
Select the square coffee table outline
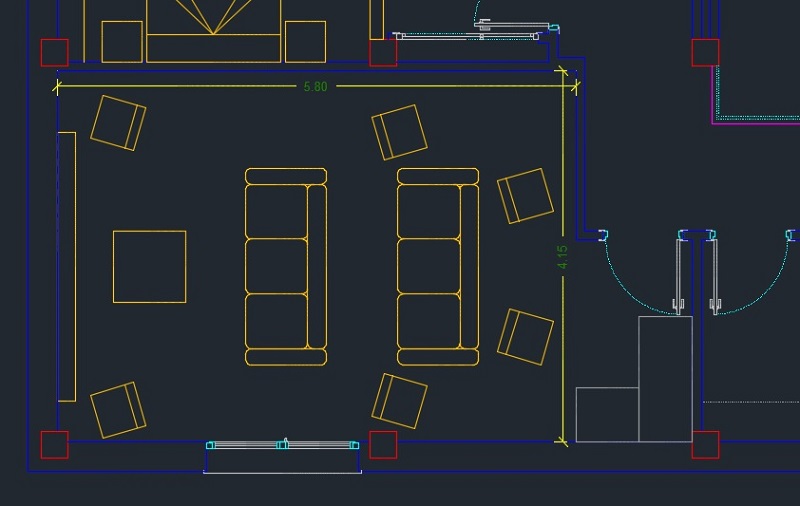149,267
